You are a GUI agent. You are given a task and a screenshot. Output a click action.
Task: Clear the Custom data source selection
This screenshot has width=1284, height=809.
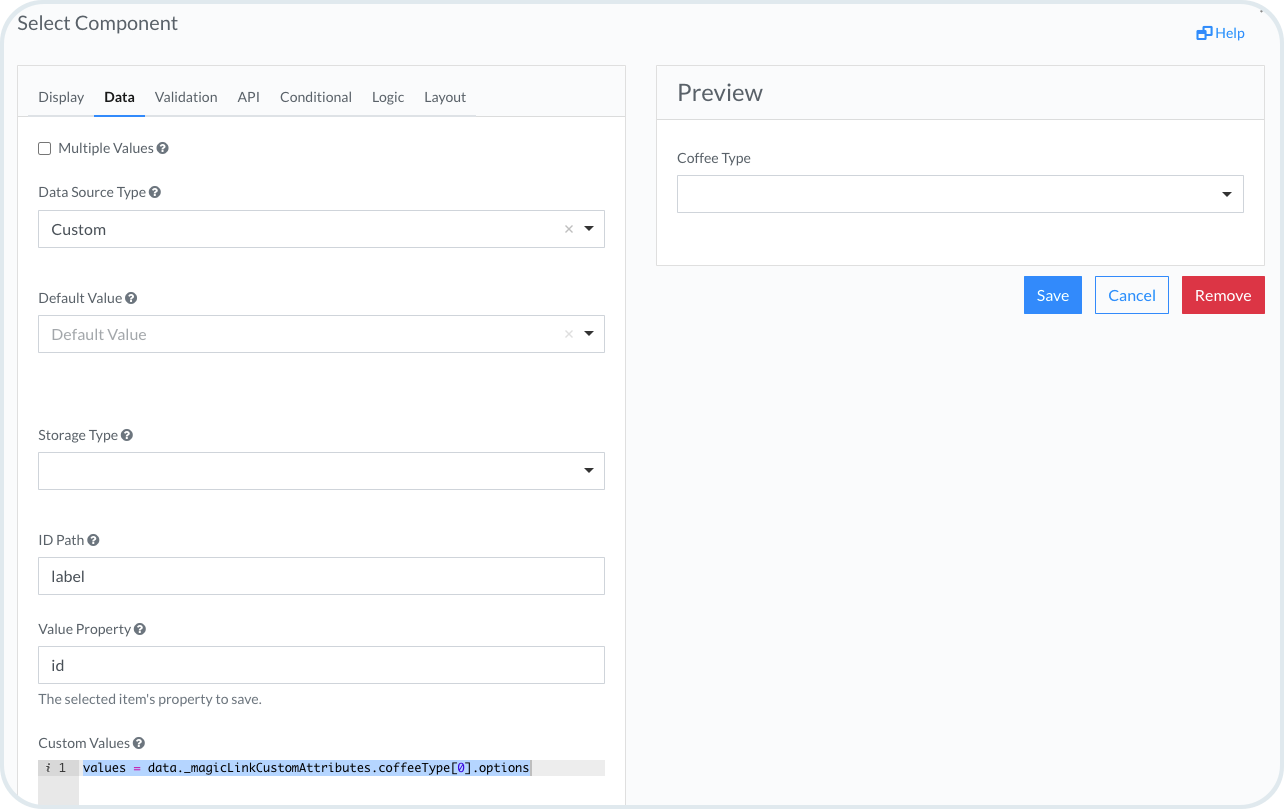coord(569,229)
